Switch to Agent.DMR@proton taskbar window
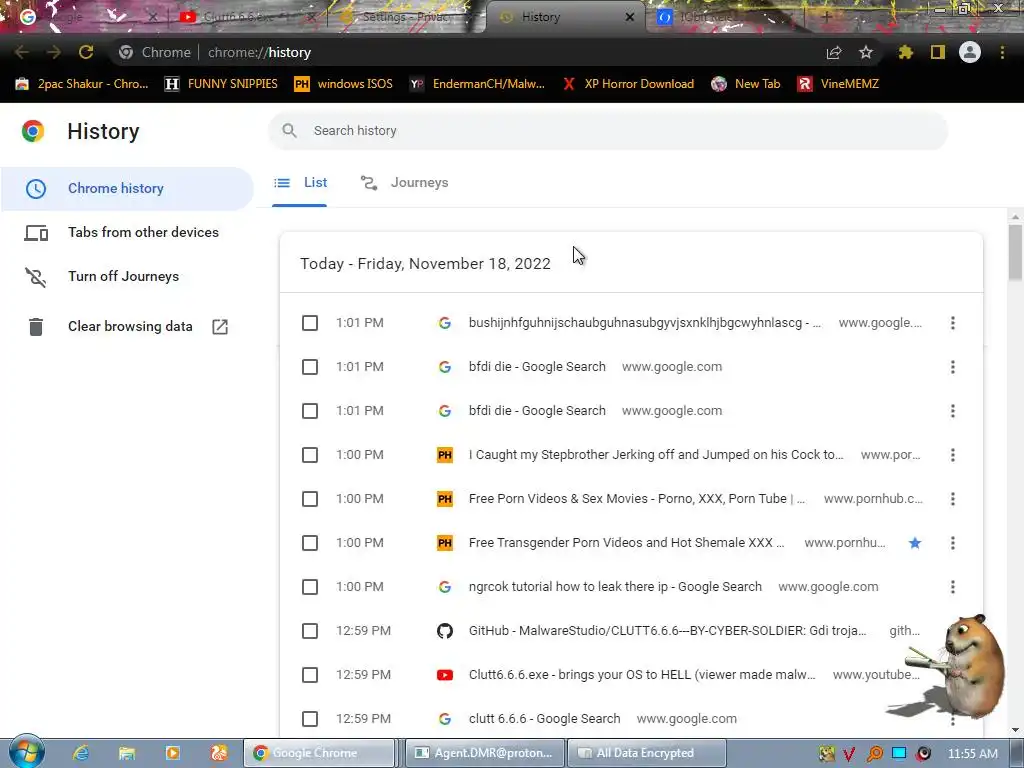Screen dimensions: 1024x768 pos(485,753)
